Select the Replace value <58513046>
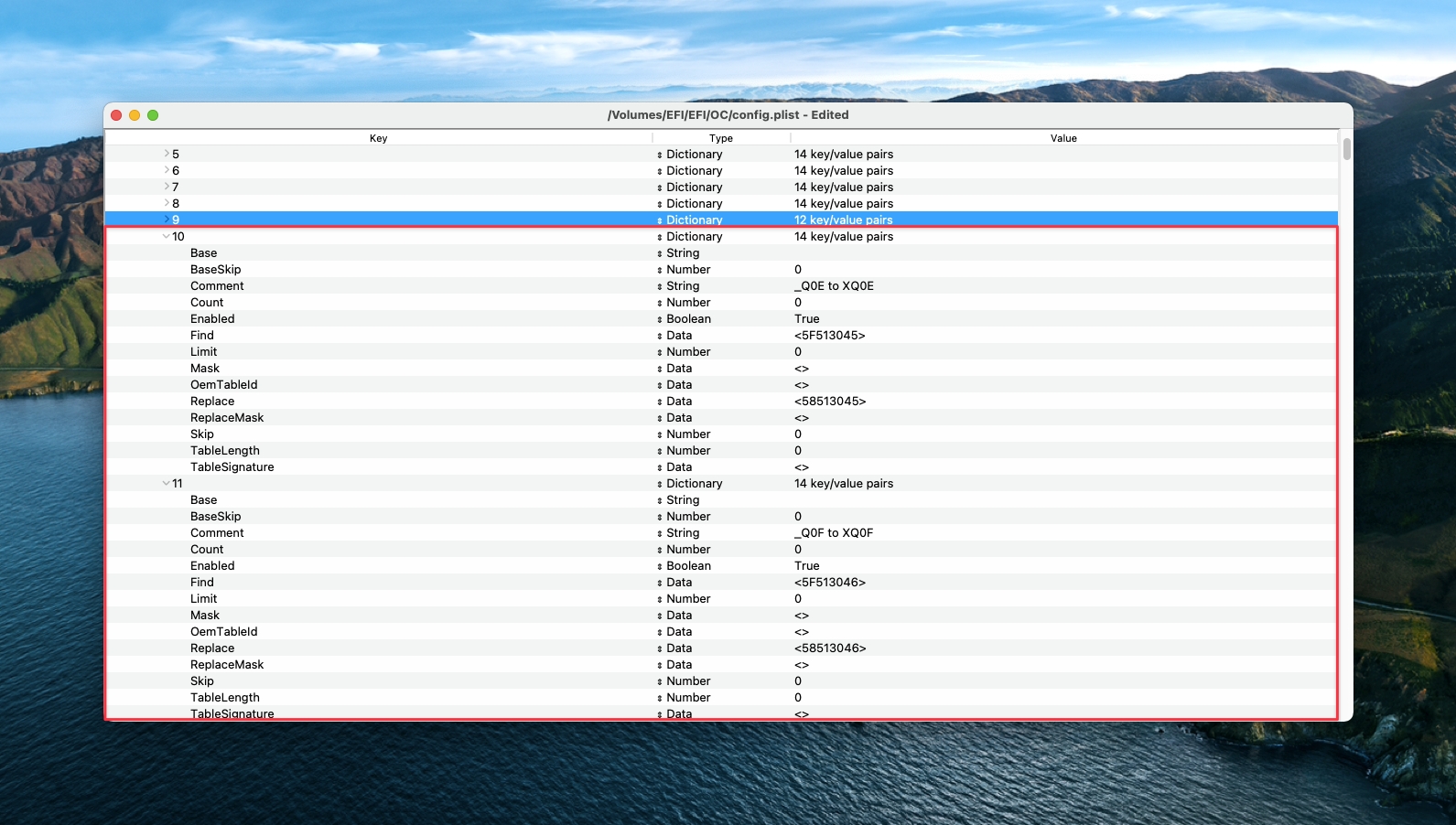The image size is (1456, 825). [x=829, y=648]
